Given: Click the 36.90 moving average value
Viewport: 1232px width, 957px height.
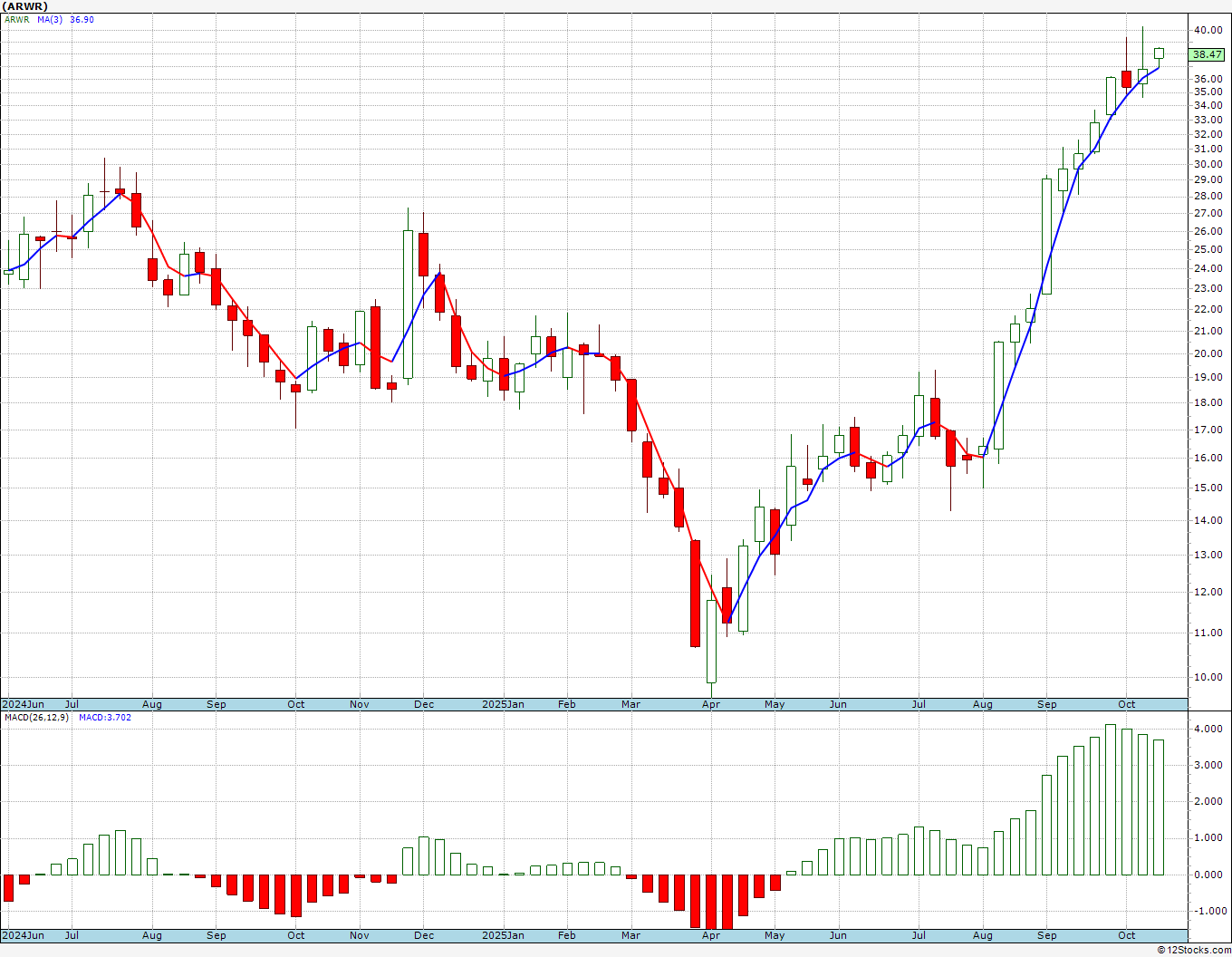Looking at the screenshot, I should coord(82,19).
